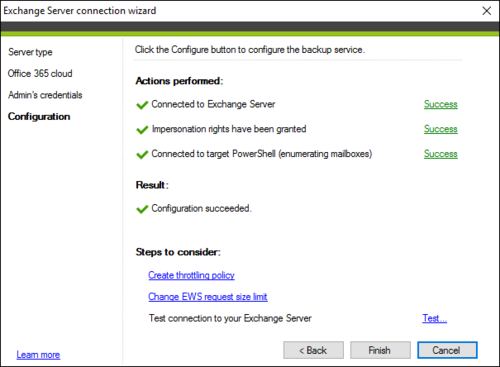View Success details for target PowerShell connection
Image resolution: width=500 pixels, height=367 pixels.
pos(441,154)
